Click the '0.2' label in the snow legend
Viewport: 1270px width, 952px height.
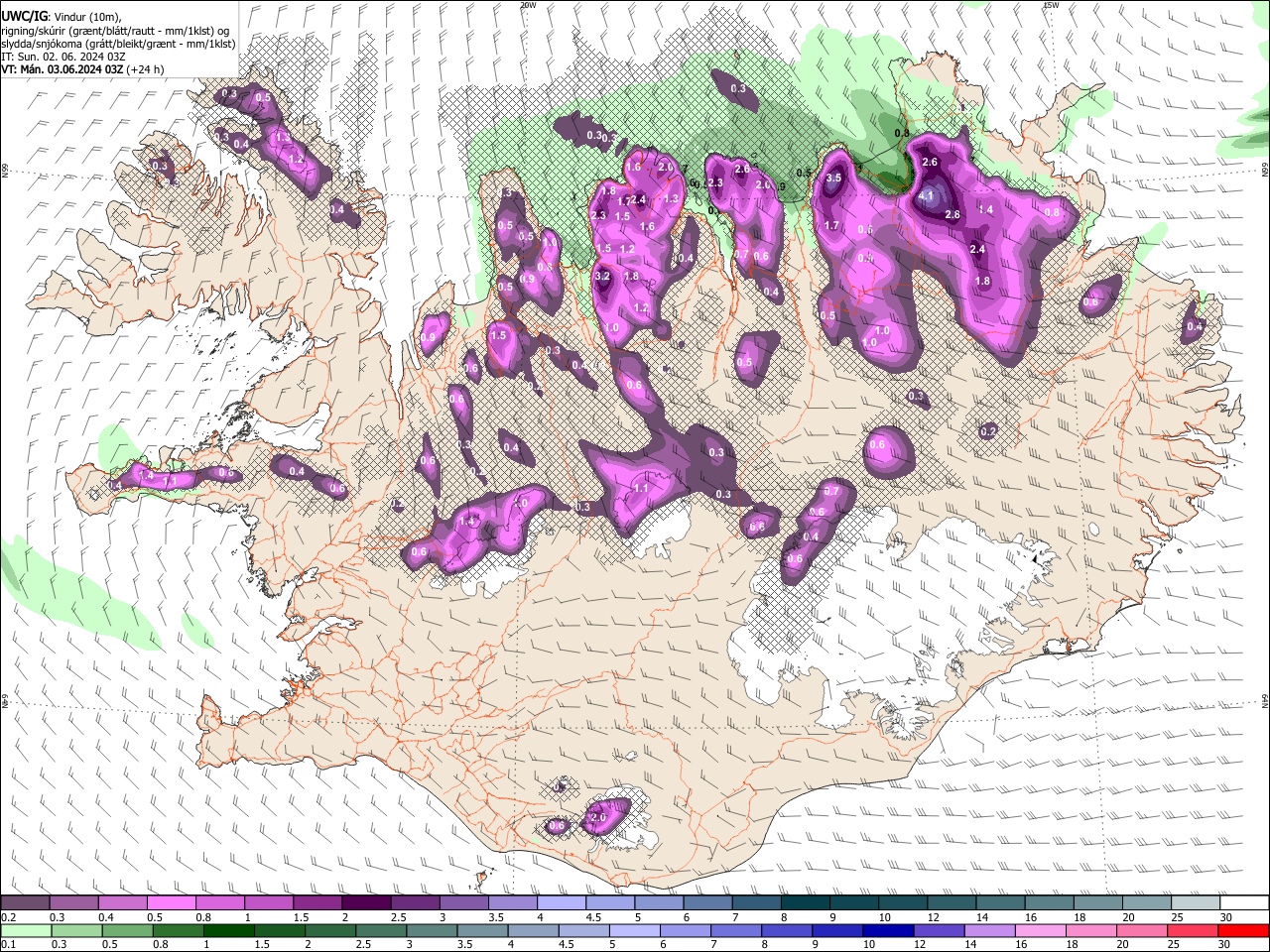point(7,917)
